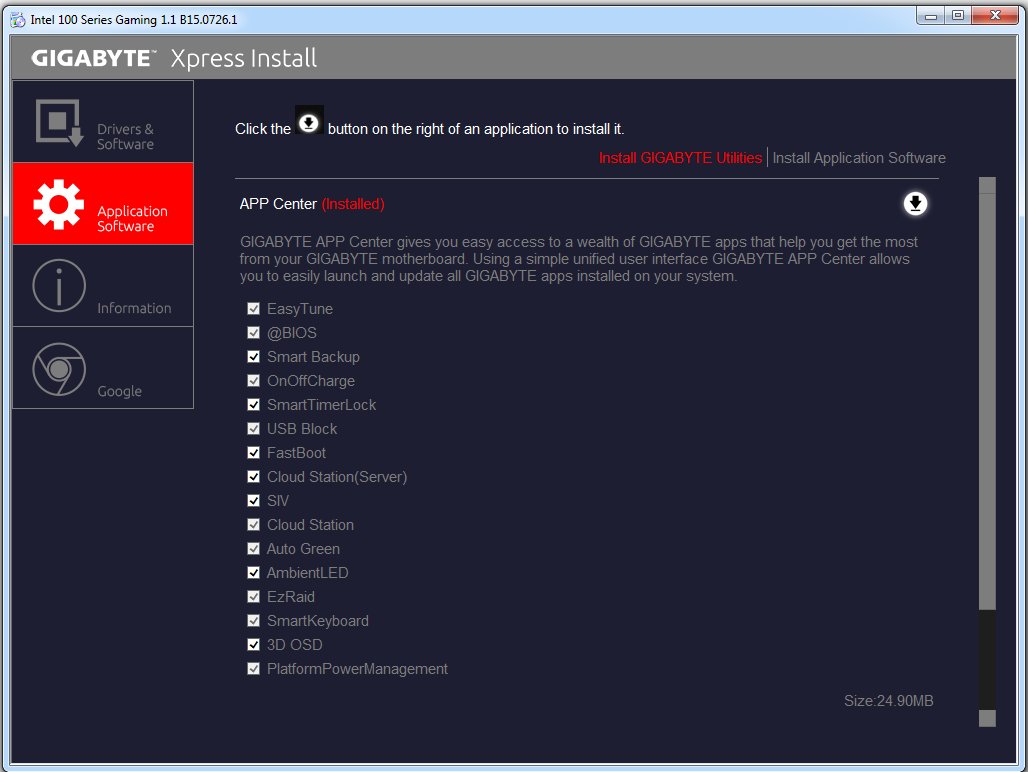Open Drivers & Software section icon

(59, 122)
